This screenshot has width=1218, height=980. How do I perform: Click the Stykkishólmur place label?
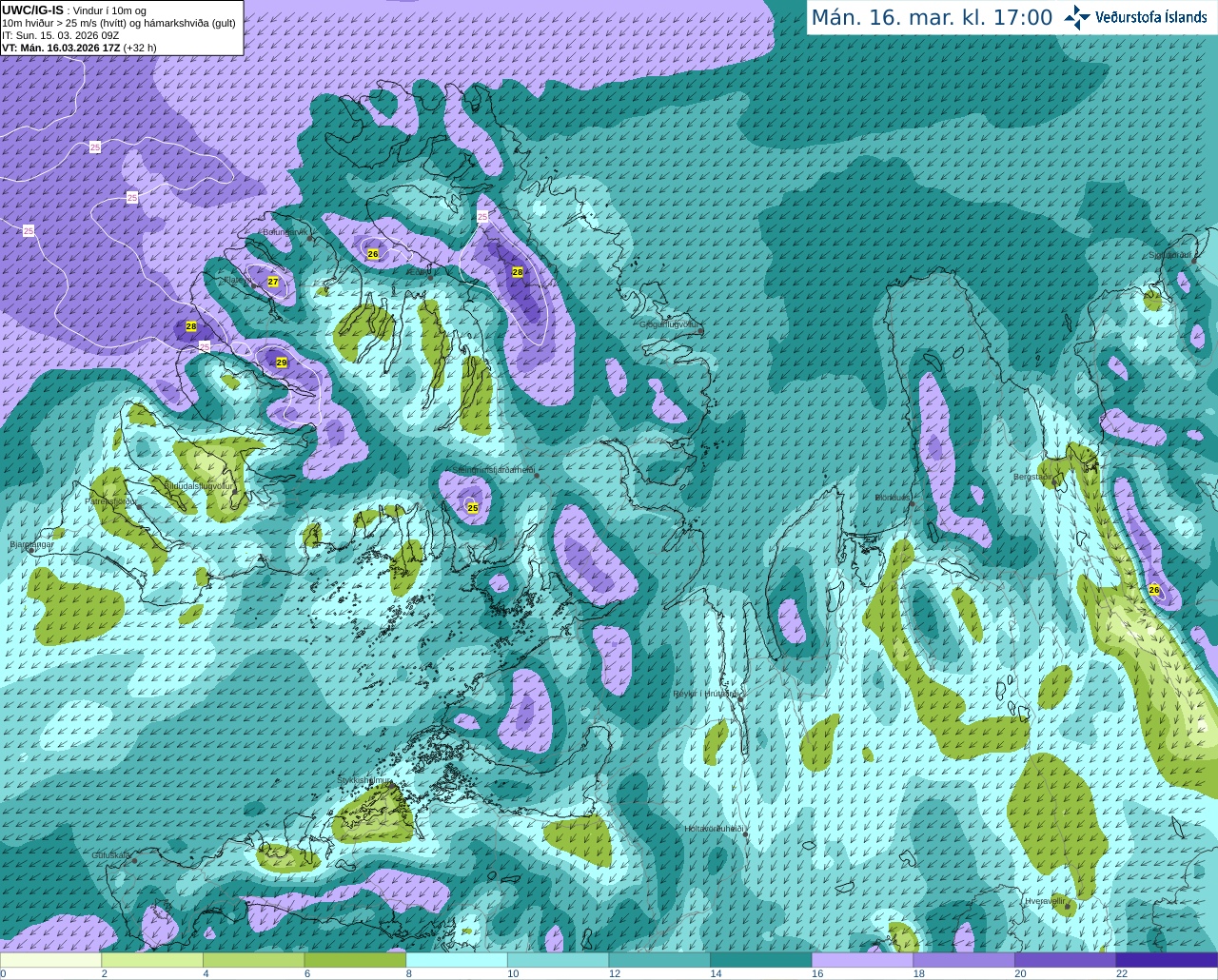pyautogui.click(x=364, y=780)
